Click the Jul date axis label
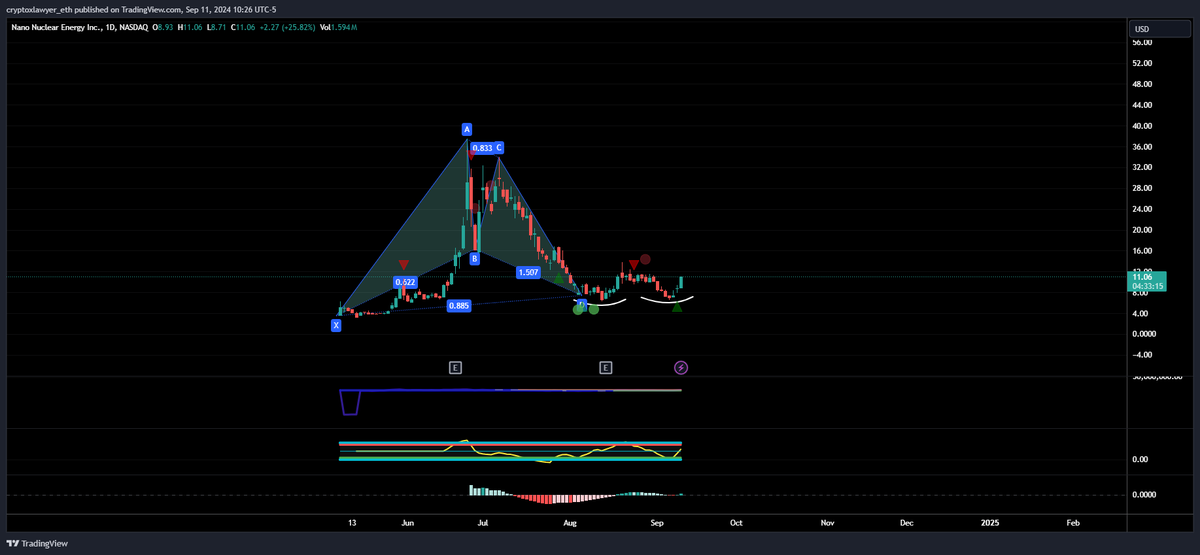 coord(482,522)
